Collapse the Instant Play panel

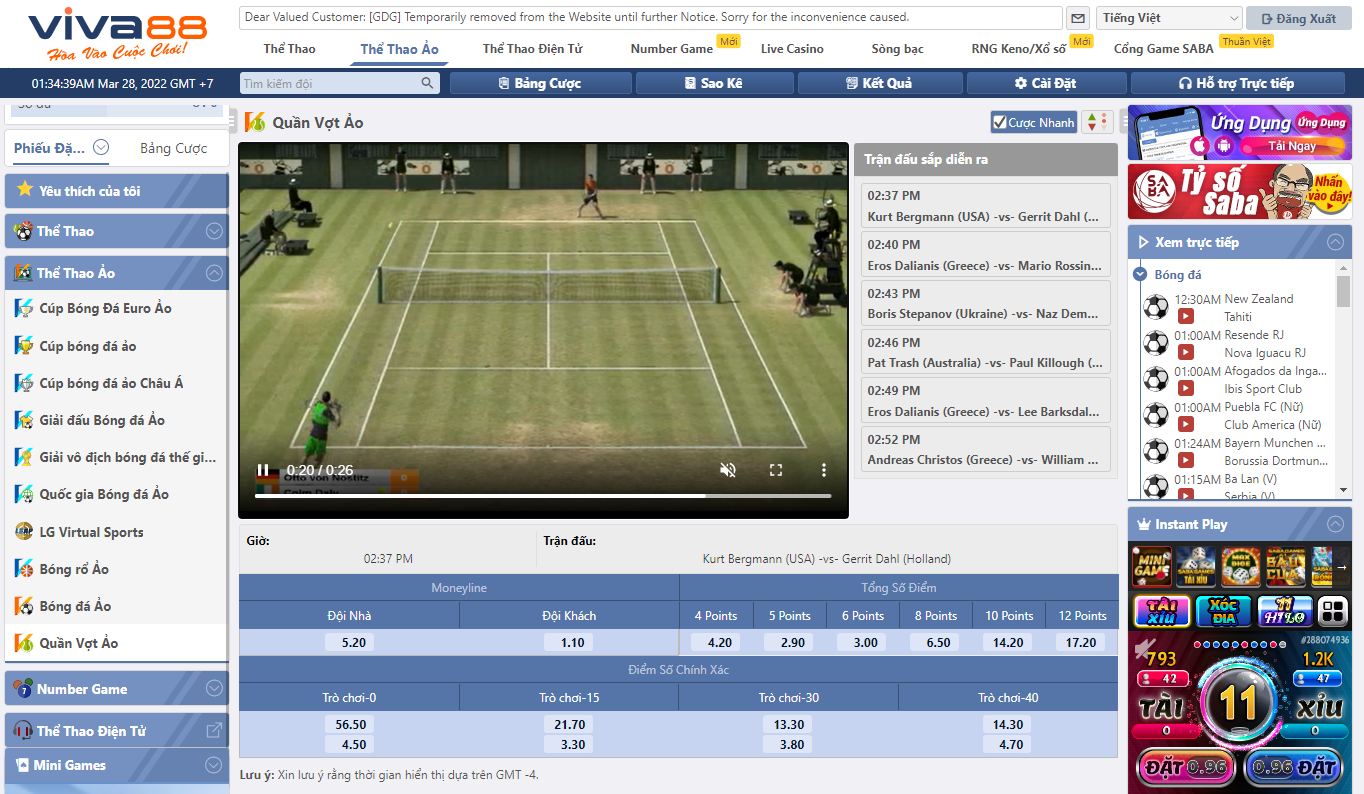coord(1334,524)
